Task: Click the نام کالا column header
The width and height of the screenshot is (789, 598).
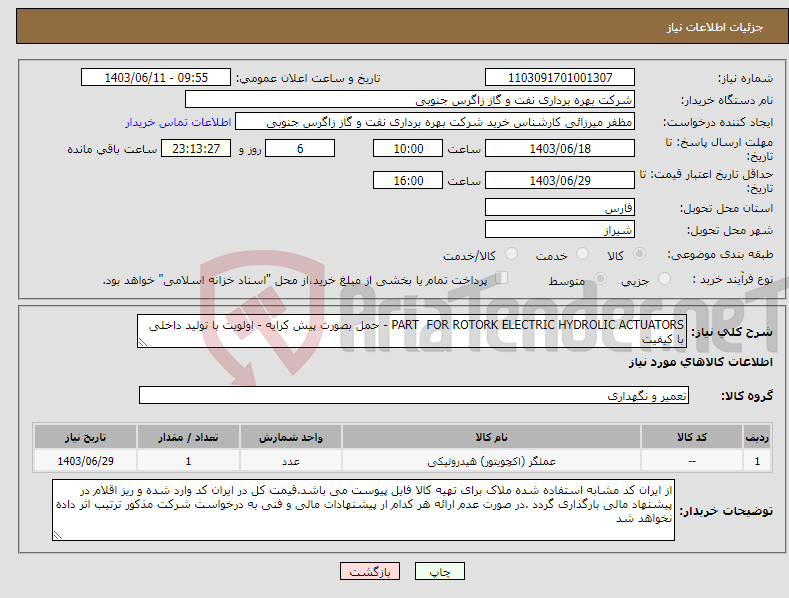Action: [491, 437]
